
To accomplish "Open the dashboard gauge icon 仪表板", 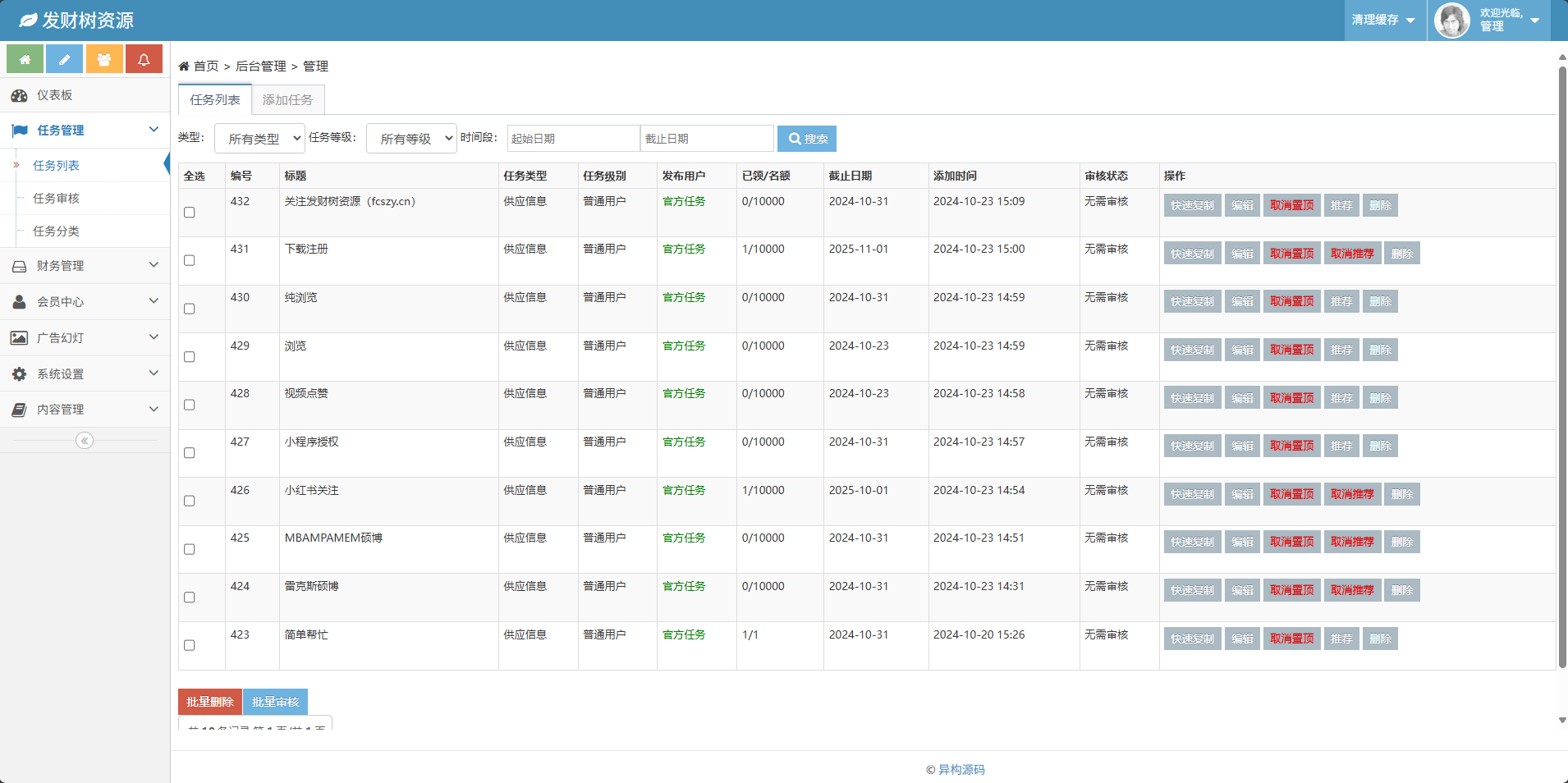I will [x=20, y=95].
